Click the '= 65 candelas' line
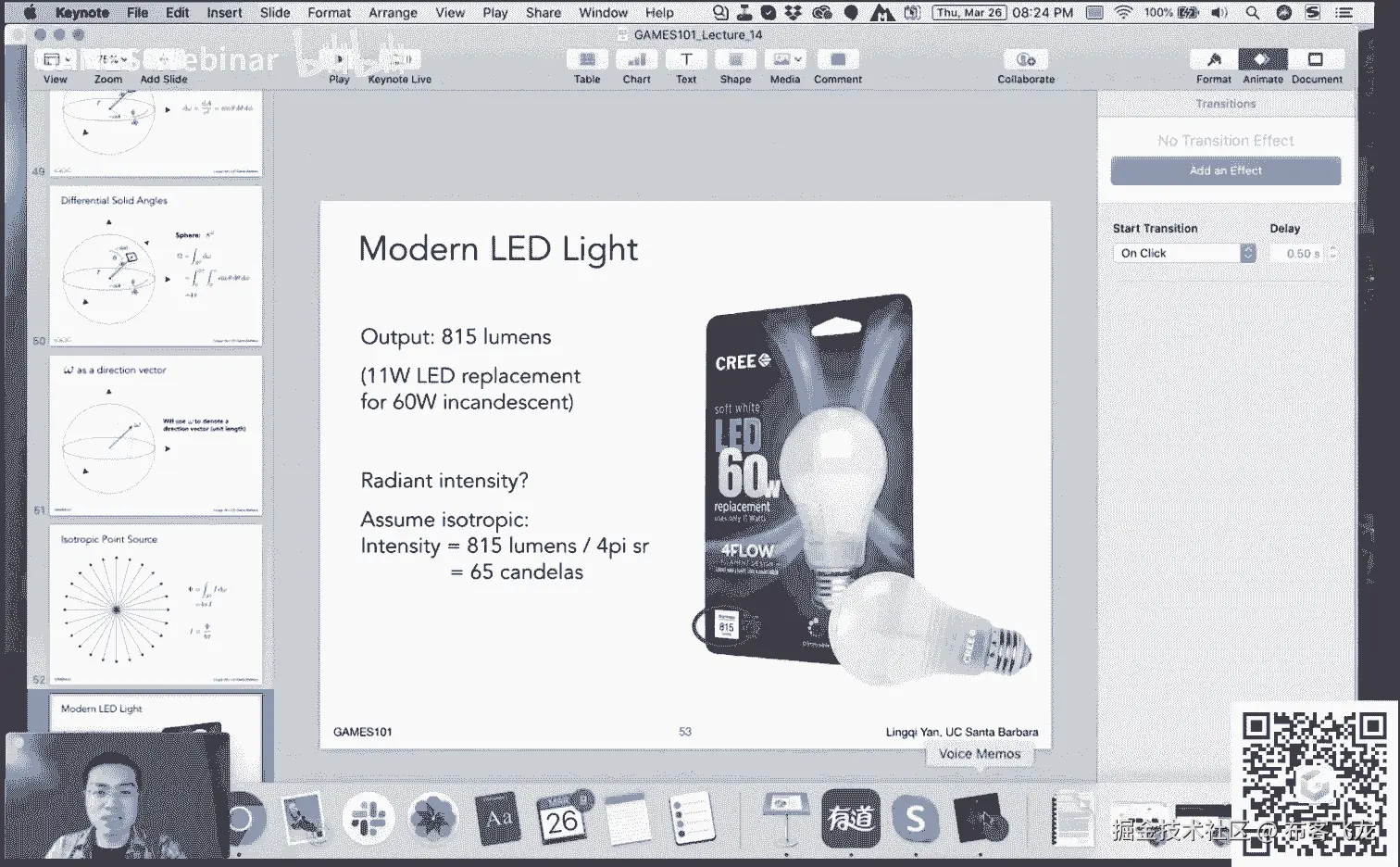Screen dimensions: 1400x867 coord(517,572)
